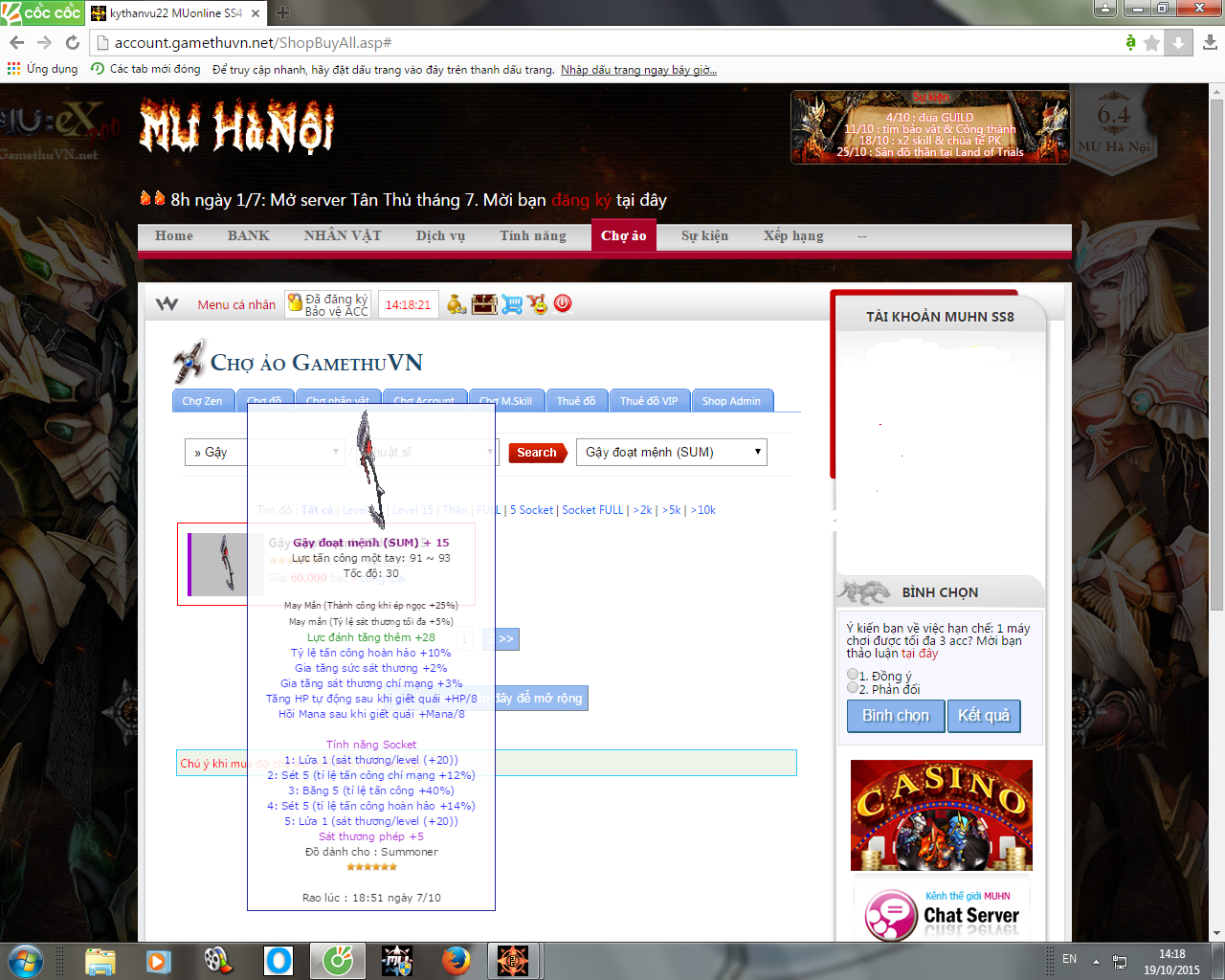Open Firefox from the taskbar
The width and height of the screenshot is (1225, 980).
pos(456,960)
